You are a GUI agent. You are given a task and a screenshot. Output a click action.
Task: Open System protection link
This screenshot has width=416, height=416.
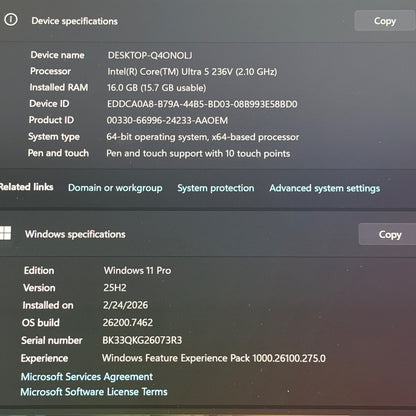216,188
